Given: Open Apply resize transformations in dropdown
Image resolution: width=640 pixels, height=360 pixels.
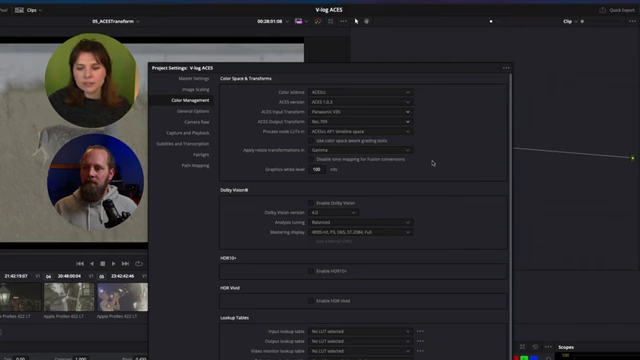Looking at the screenshot, I should 360,150.
